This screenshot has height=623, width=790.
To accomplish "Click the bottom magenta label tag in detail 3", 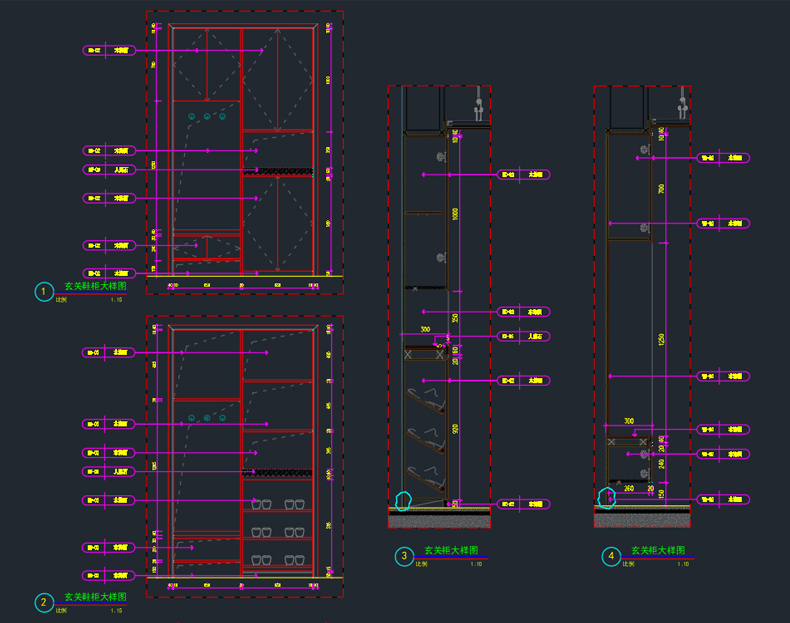I will click(523, 504).
